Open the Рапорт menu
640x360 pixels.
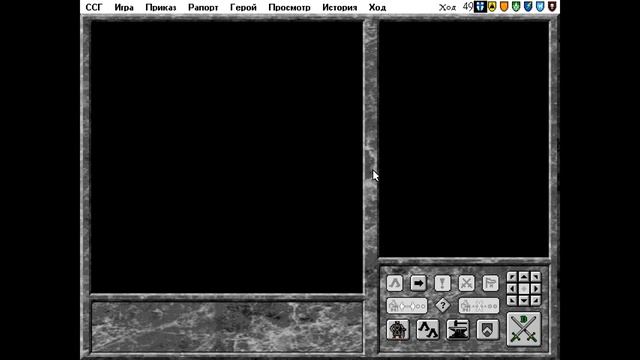pyautogui.click(x=203, y=7)
